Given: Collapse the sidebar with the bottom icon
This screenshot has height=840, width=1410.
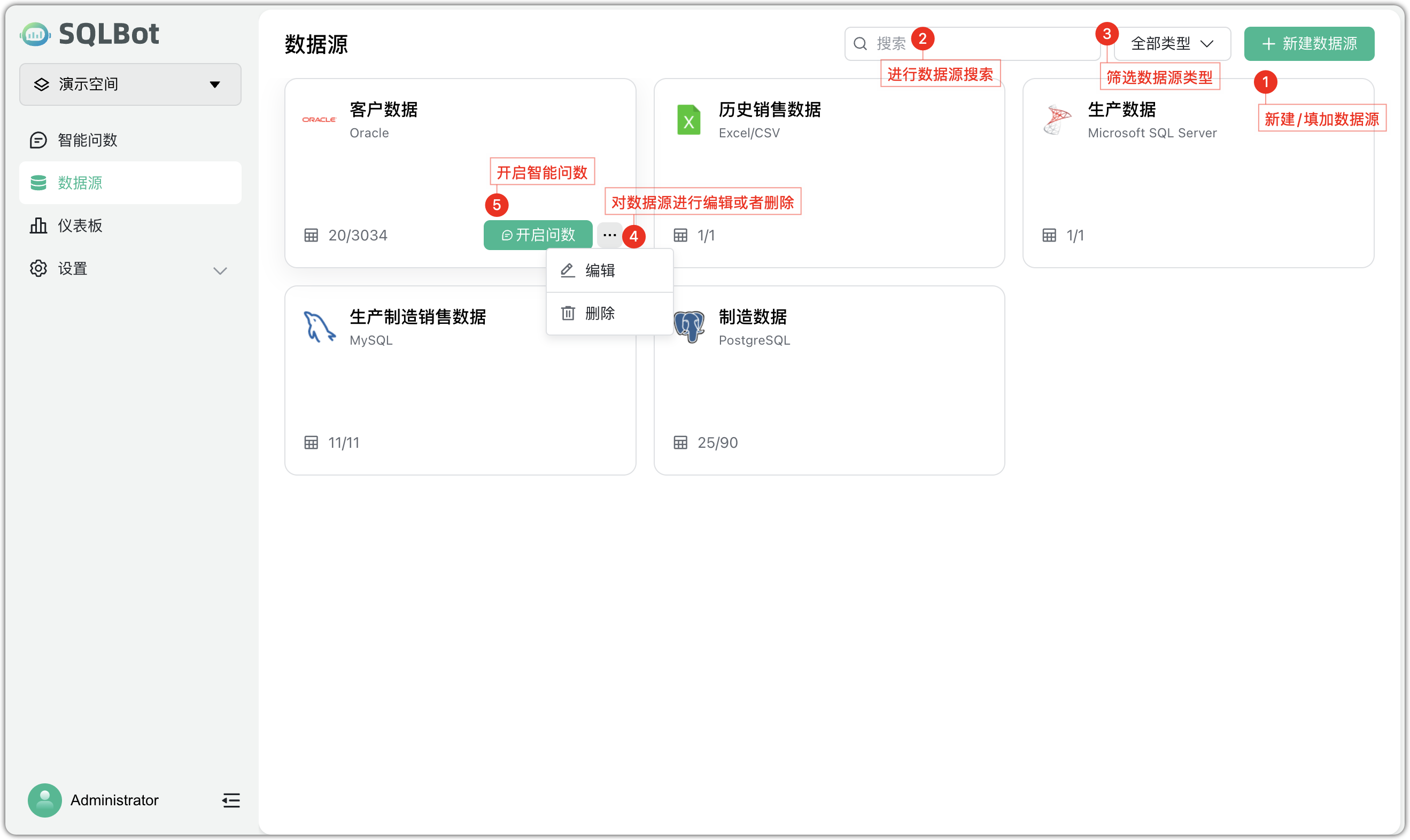Looking at the screenshot, I should coord(231,800).
